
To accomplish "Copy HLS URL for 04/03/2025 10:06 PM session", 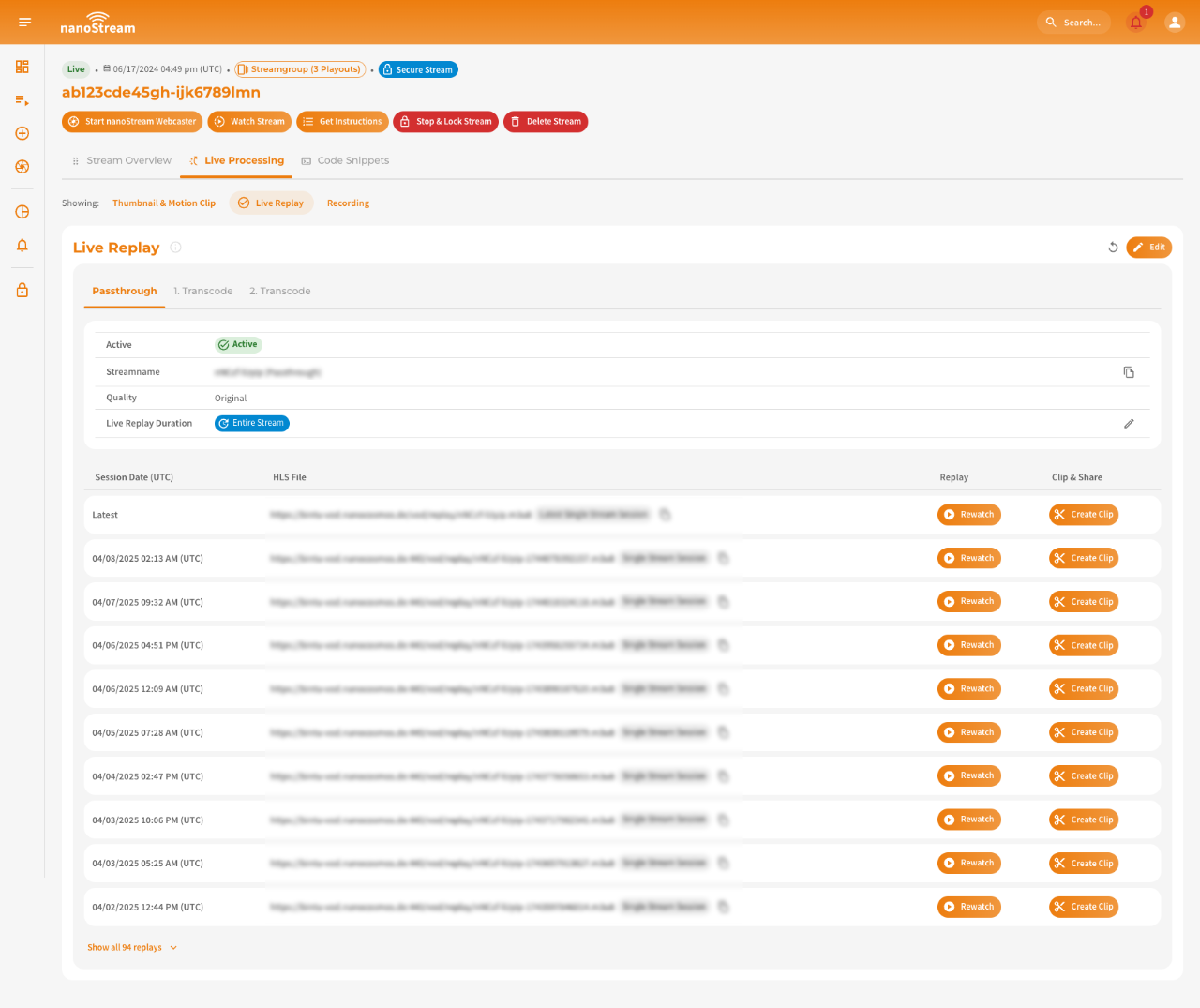I will click(x=724, y=820).
